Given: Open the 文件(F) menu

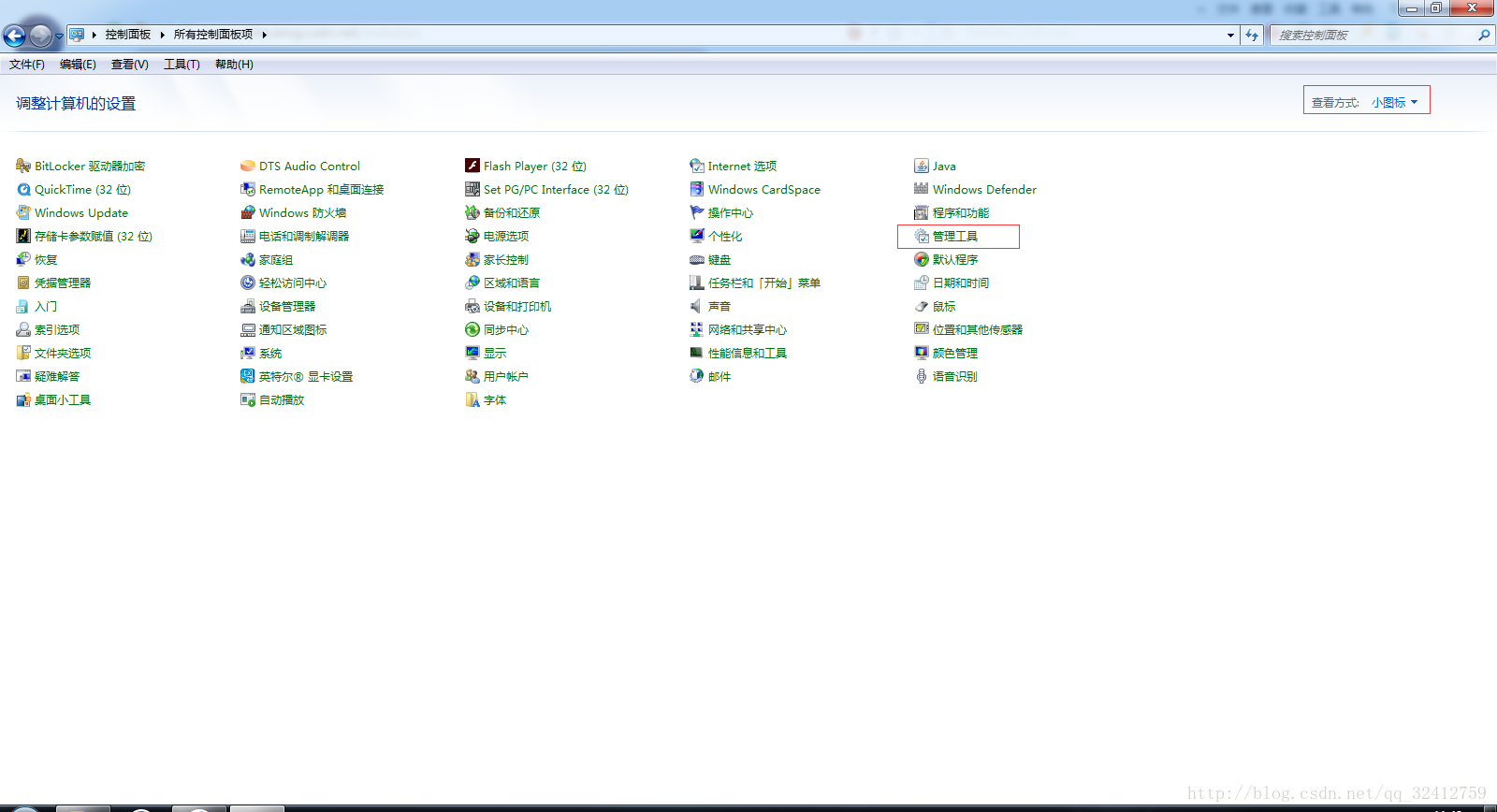Looking at the screenshot, I should [27, 65].
